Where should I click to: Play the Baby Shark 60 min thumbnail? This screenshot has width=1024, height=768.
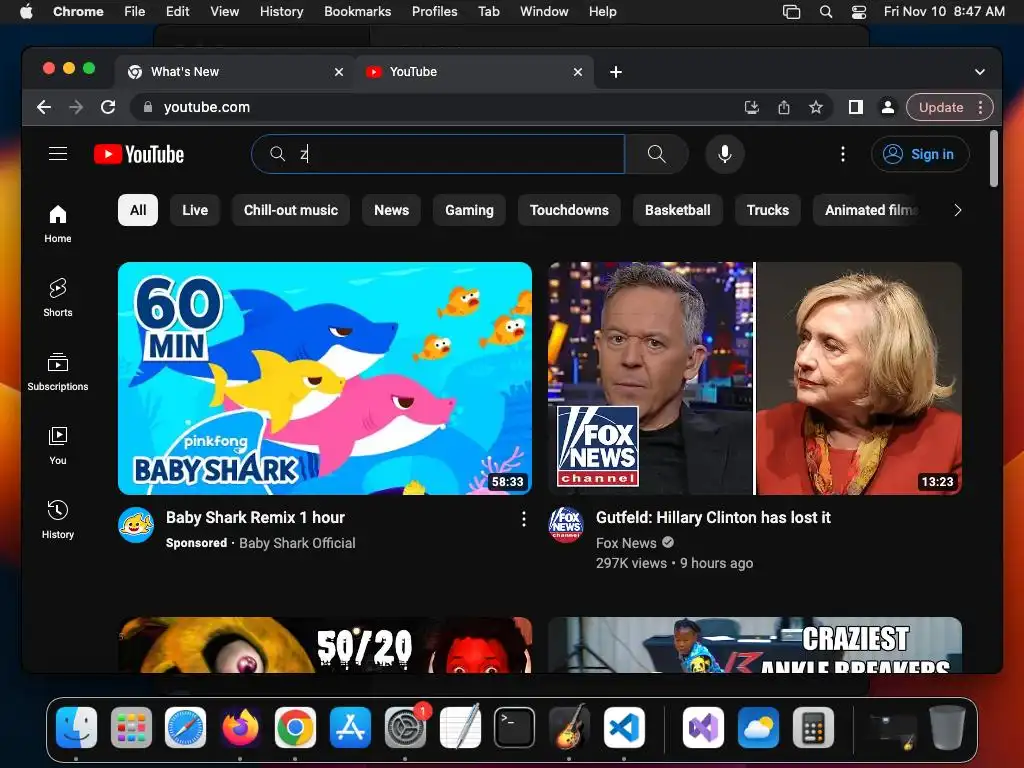pyautogui.click(x=325, y=378)
